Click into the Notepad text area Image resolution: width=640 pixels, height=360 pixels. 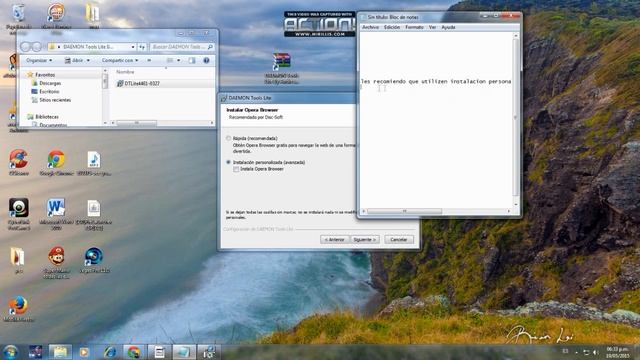(436, 120)
